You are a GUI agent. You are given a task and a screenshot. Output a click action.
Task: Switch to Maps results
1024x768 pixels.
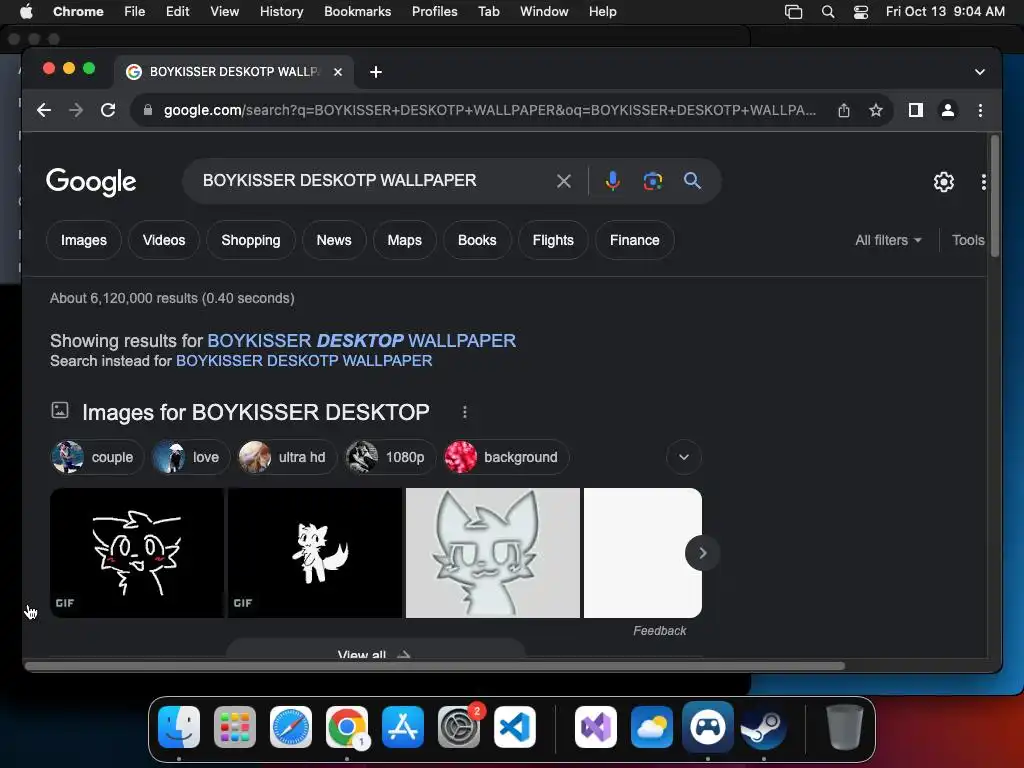(x=404, y=240)
